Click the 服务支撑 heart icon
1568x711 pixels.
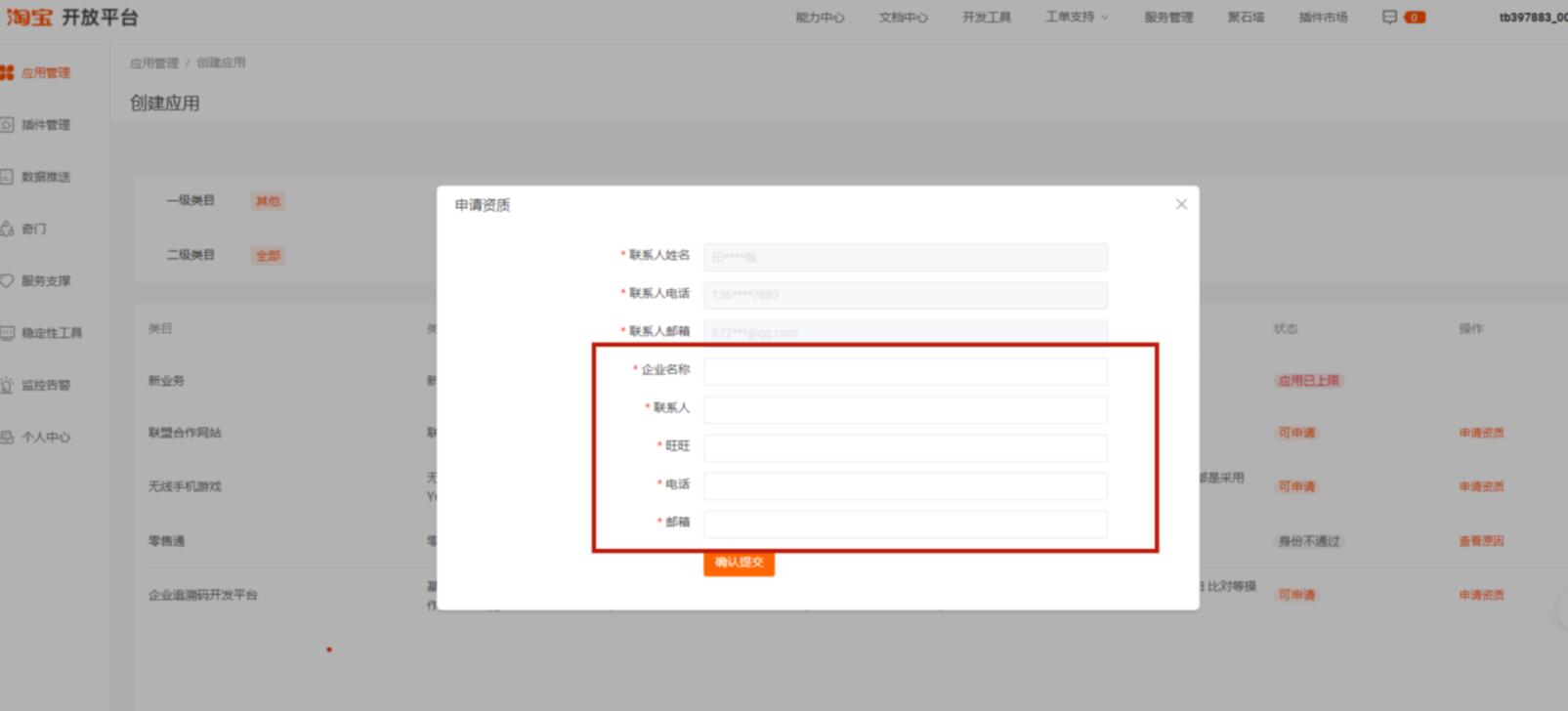[7, 281]
